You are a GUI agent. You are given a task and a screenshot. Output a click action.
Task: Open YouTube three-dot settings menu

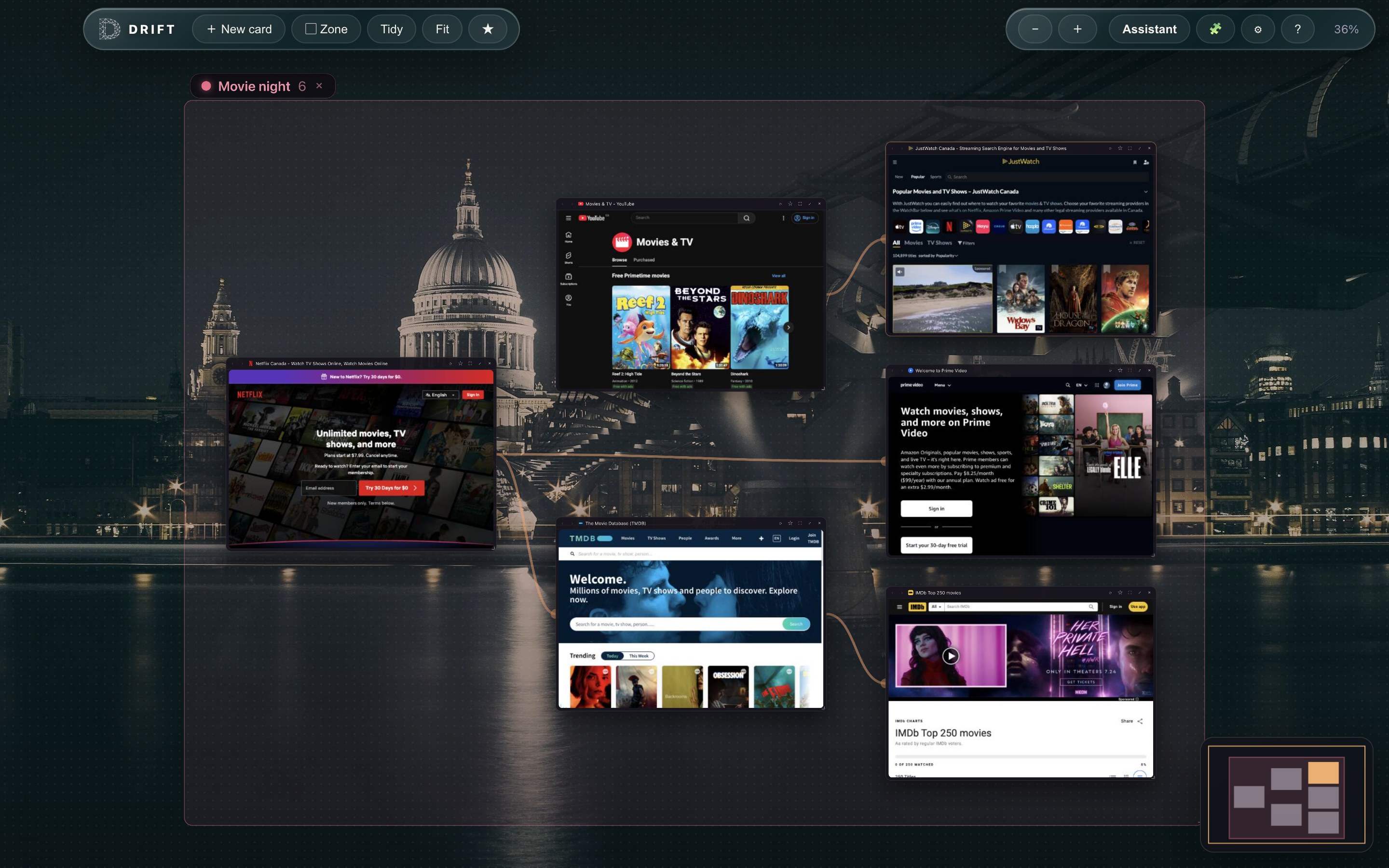783,218
